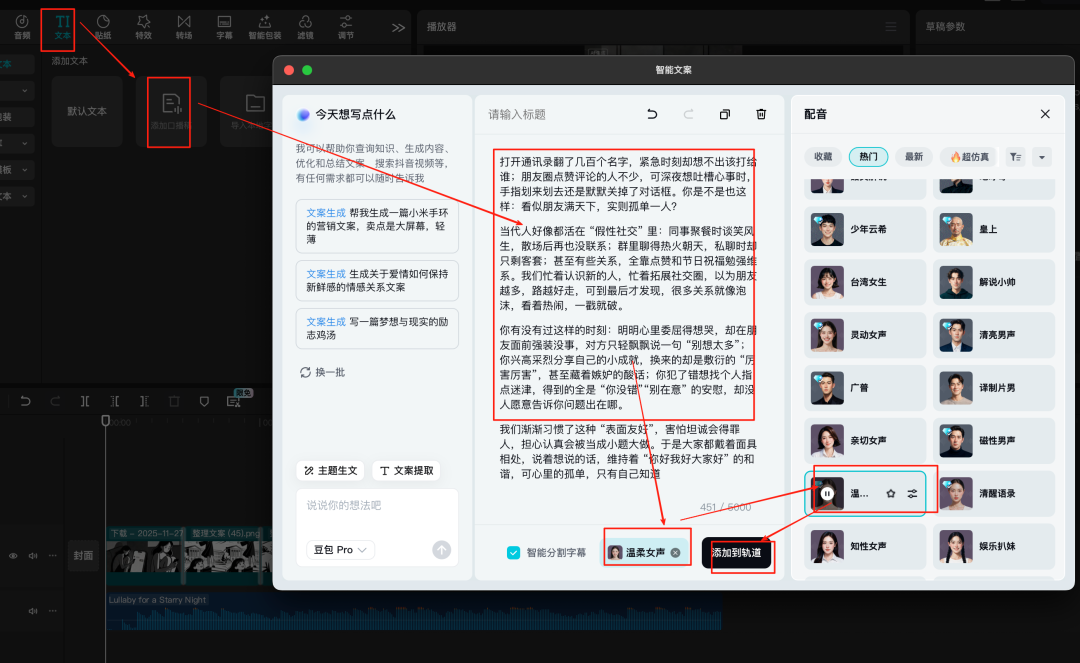1080x663 pixels.
Task: Select the 超仿真 voice category tab
Action: tap(968, 157)
